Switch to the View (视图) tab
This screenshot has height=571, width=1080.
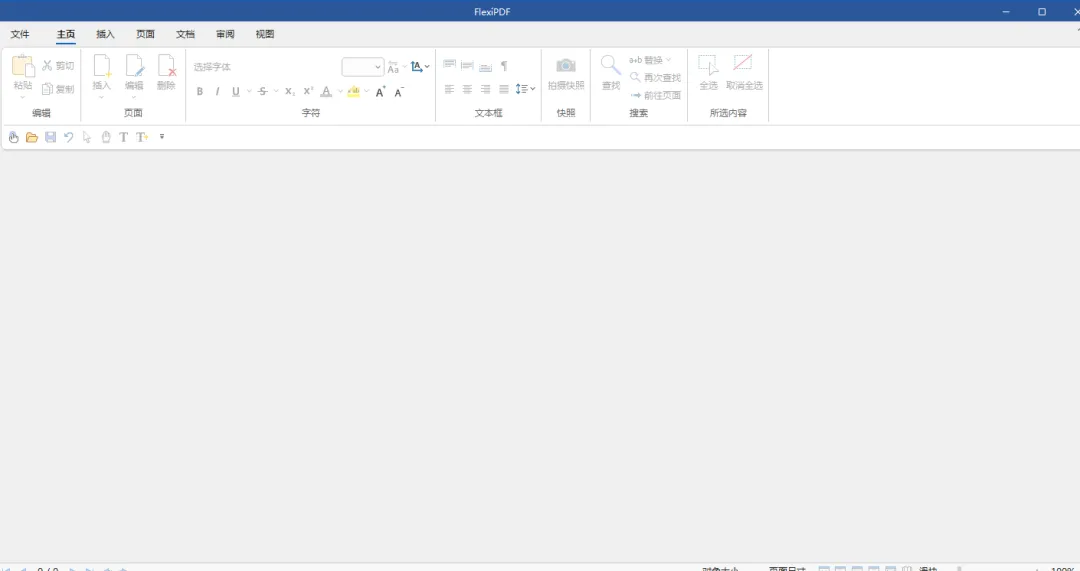pyautogui.click(x=265, y=34)
